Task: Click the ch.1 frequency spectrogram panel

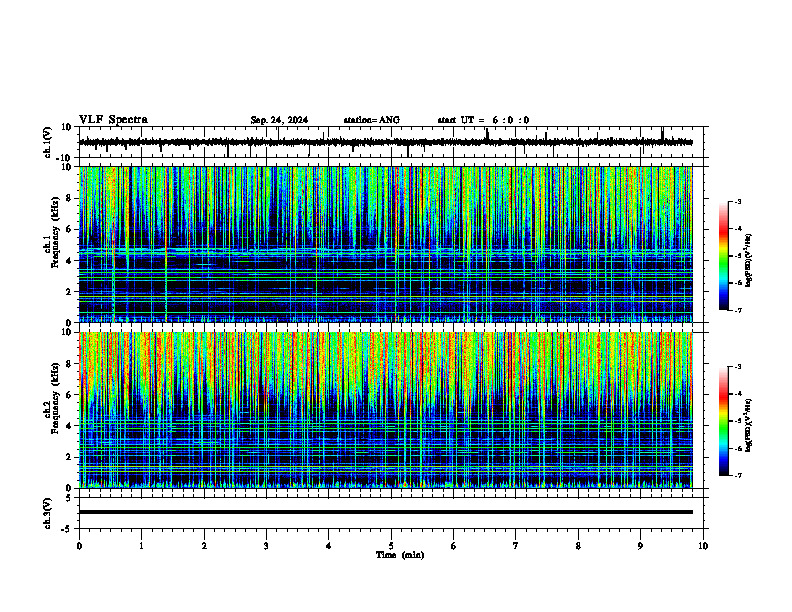Action: (x=386, y=244)
